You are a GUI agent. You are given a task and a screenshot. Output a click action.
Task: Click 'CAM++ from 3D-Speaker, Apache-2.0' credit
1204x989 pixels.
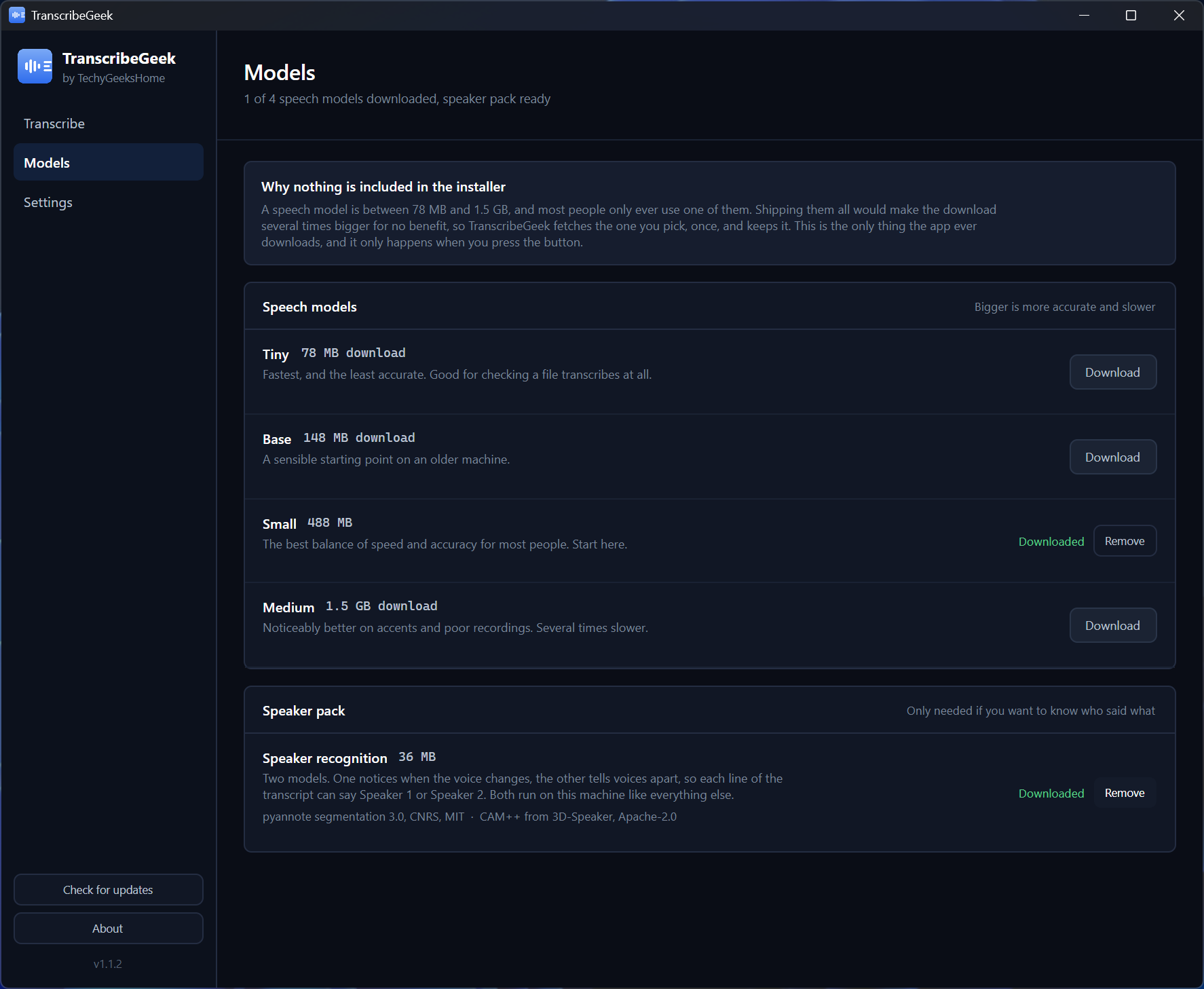point(578,817)
